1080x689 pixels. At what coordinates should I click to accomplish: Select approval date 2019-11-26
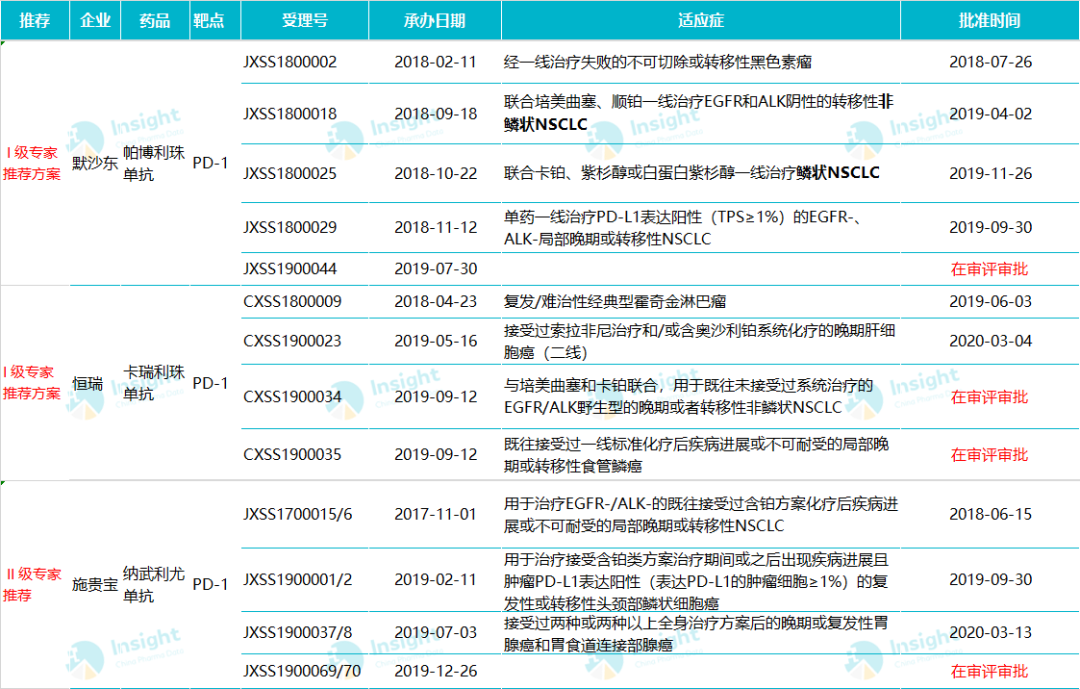[990, 174]
